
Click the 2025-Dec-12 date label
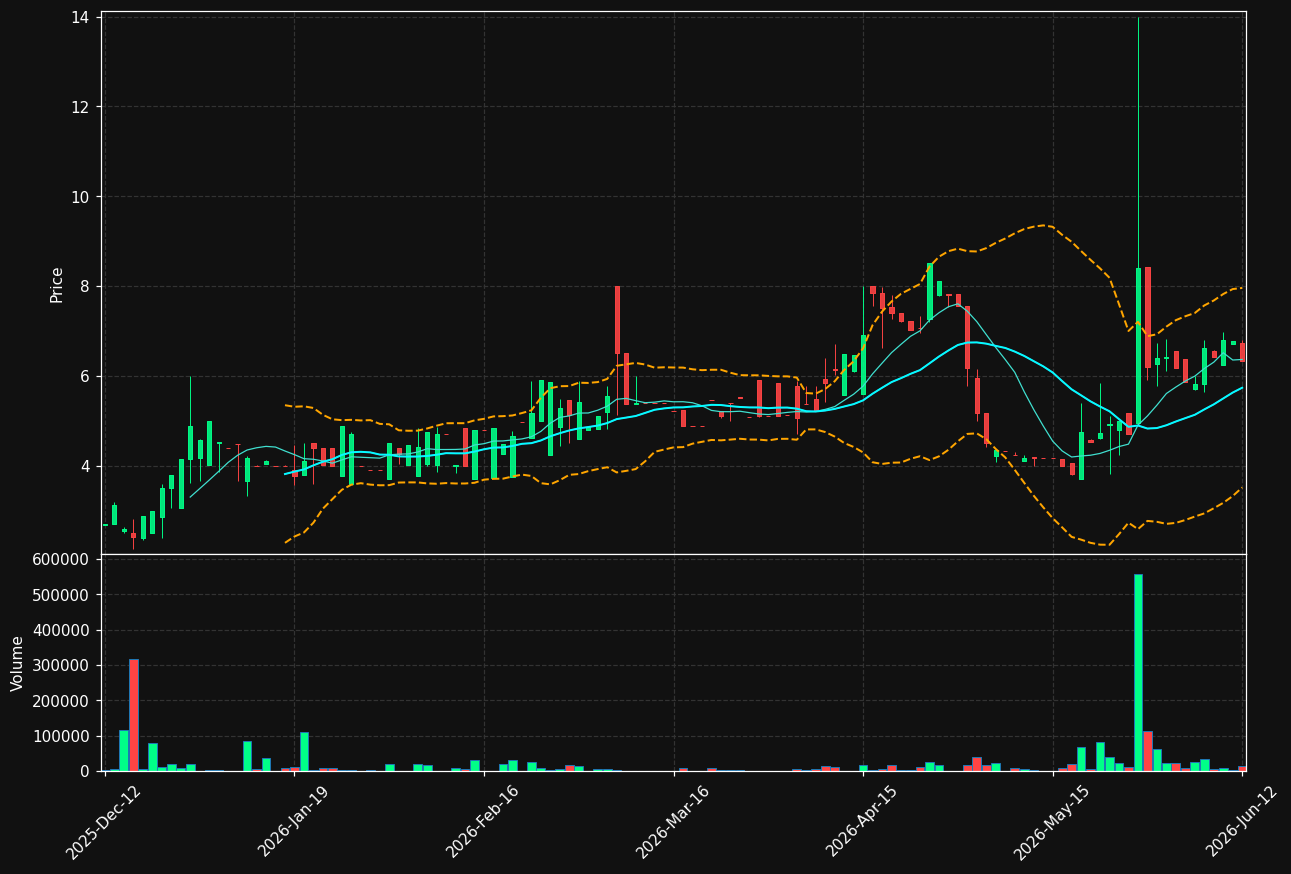[x=104, y=822]
